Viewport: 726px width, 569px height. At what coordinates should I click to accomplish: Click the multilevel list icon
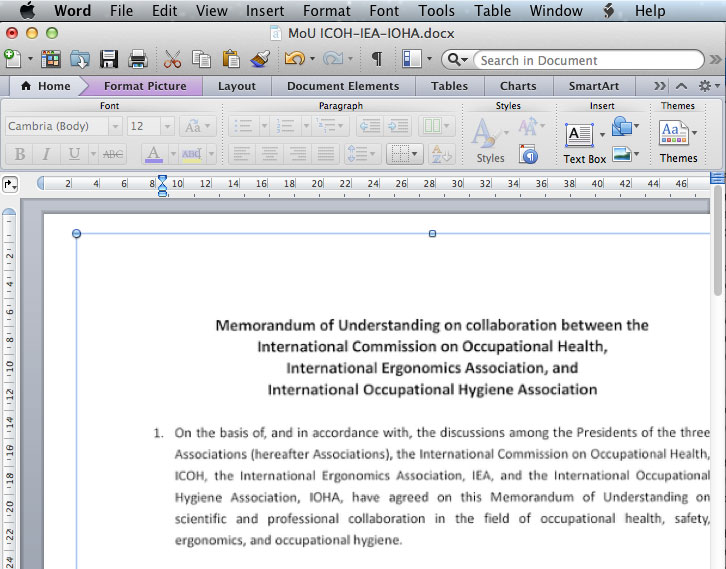(324, 125)
